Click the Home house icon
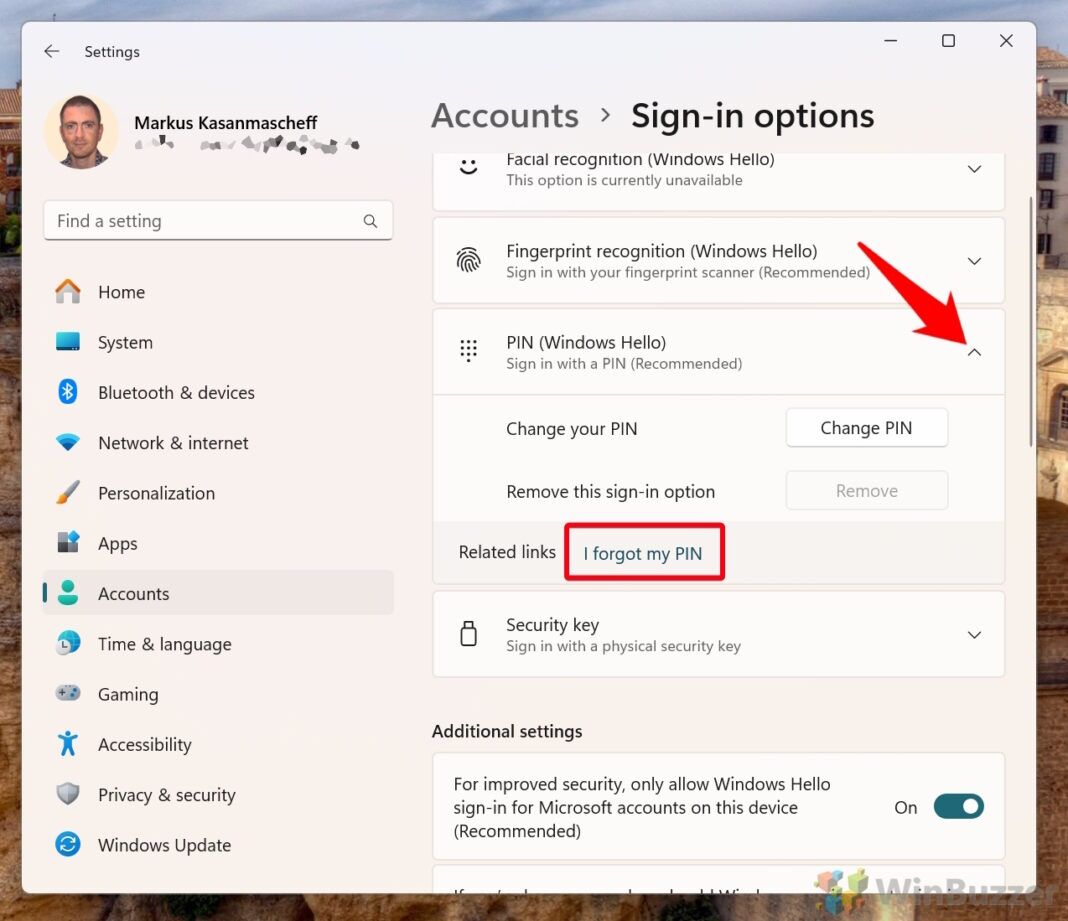The height and width of the screenshot is (921, 1068). coord(67,292)
